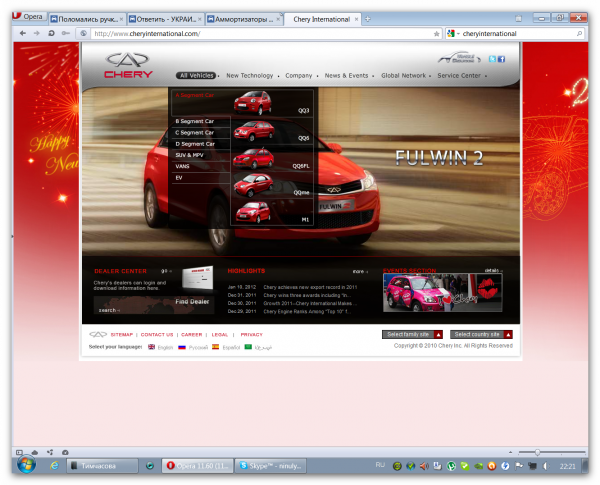The image size is (600, 485).
Task: Click Events Section 'details' link
Action: [x=493, y=270]
